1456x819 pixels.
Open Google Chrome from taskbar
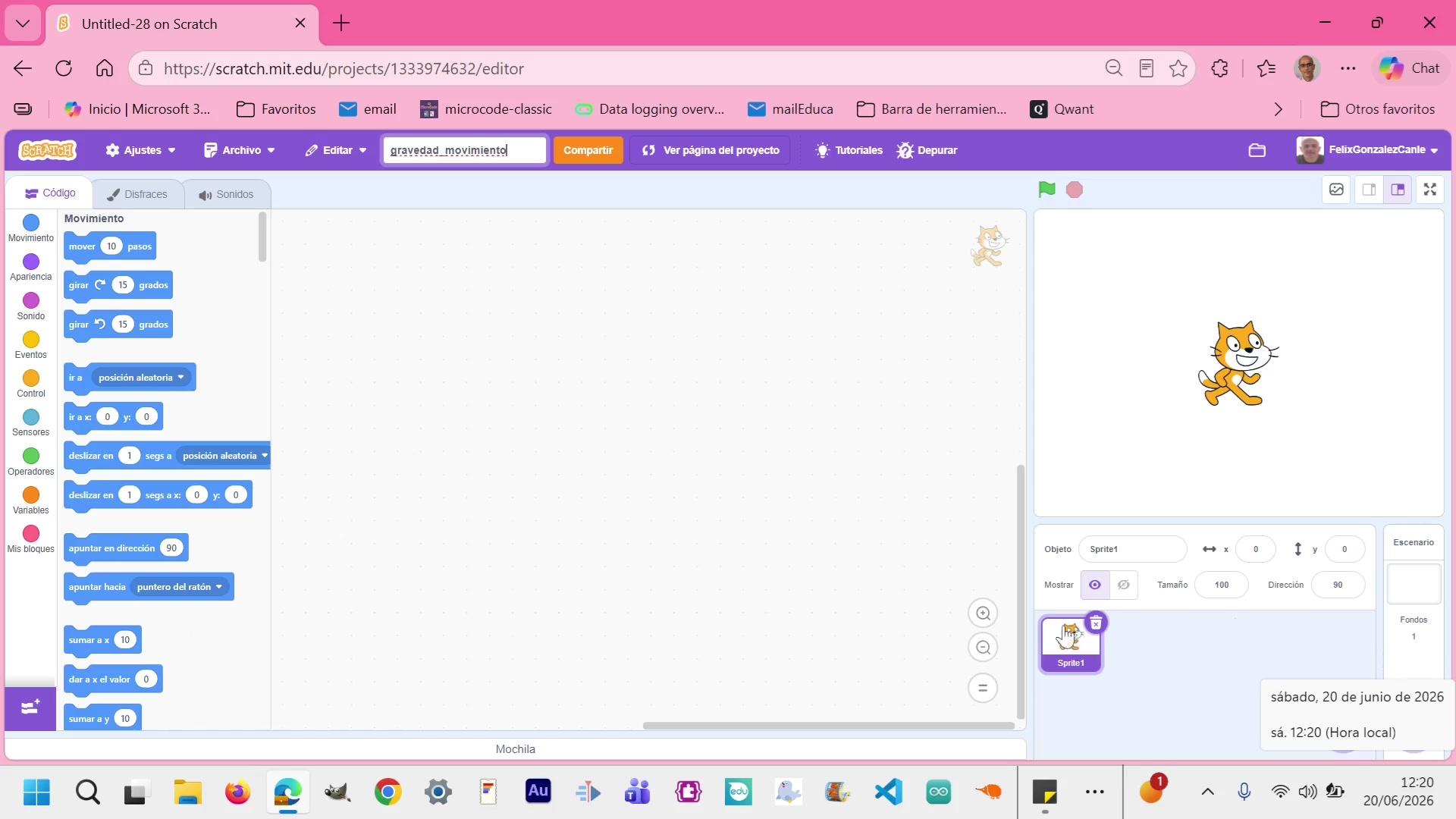[x=388, y=792]
